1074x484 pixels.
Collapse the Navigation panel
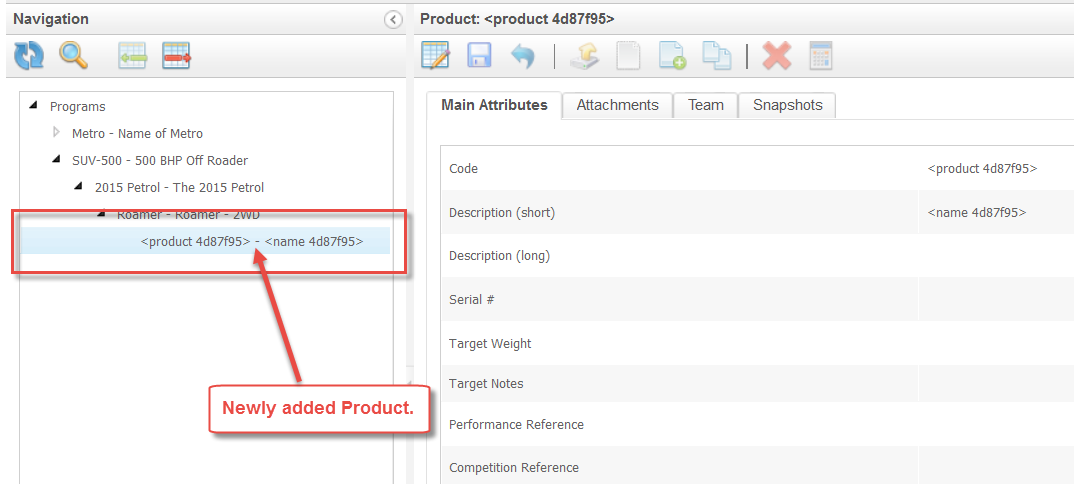pyautogui.click(x=393, y=19)
